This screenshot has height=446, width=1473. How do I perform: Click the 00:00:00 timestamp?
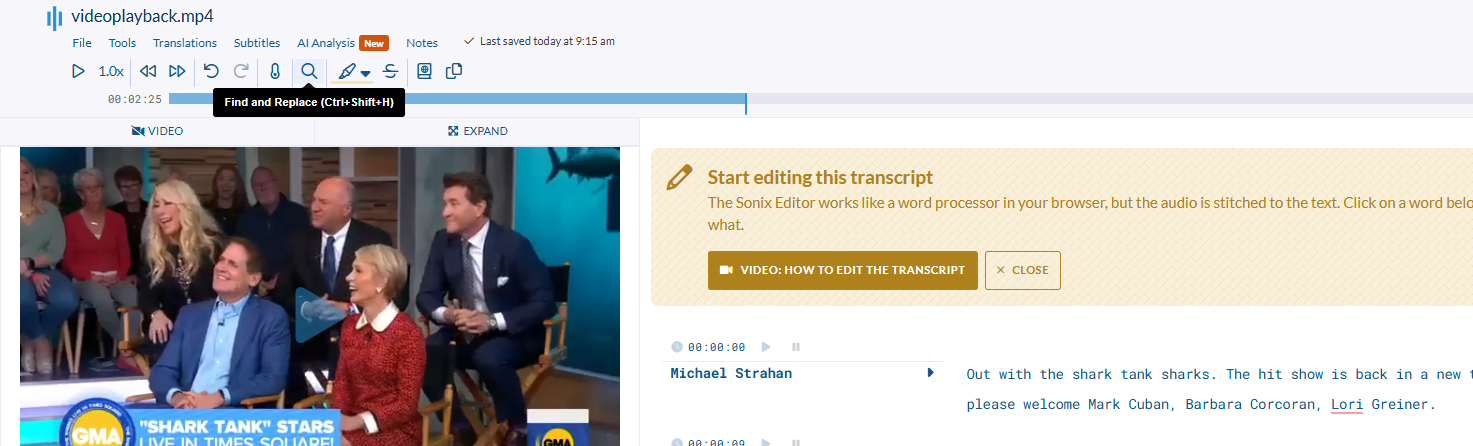coord(716,347)
